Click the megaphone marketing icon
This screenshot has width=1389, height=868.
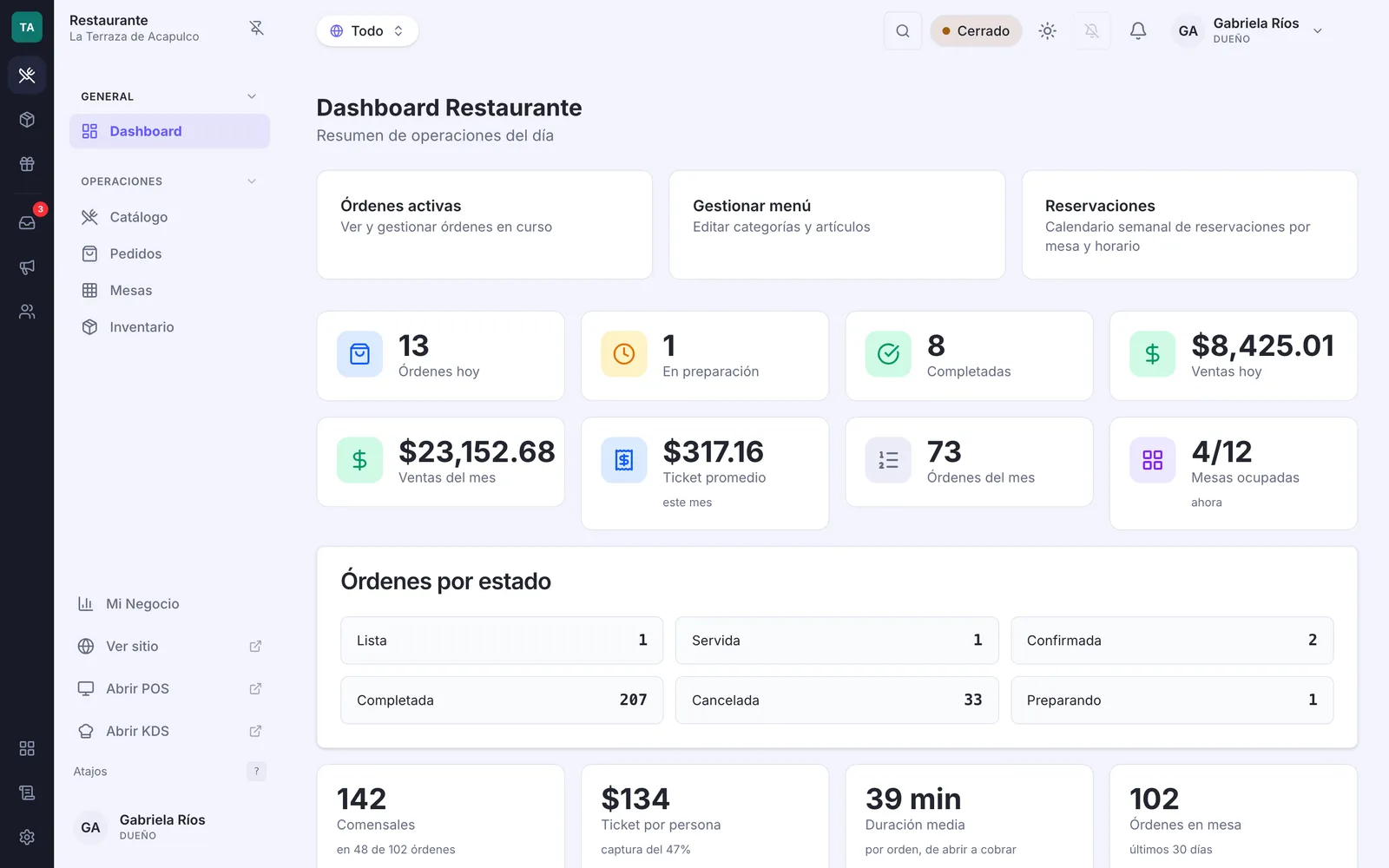tap(27, 267)
